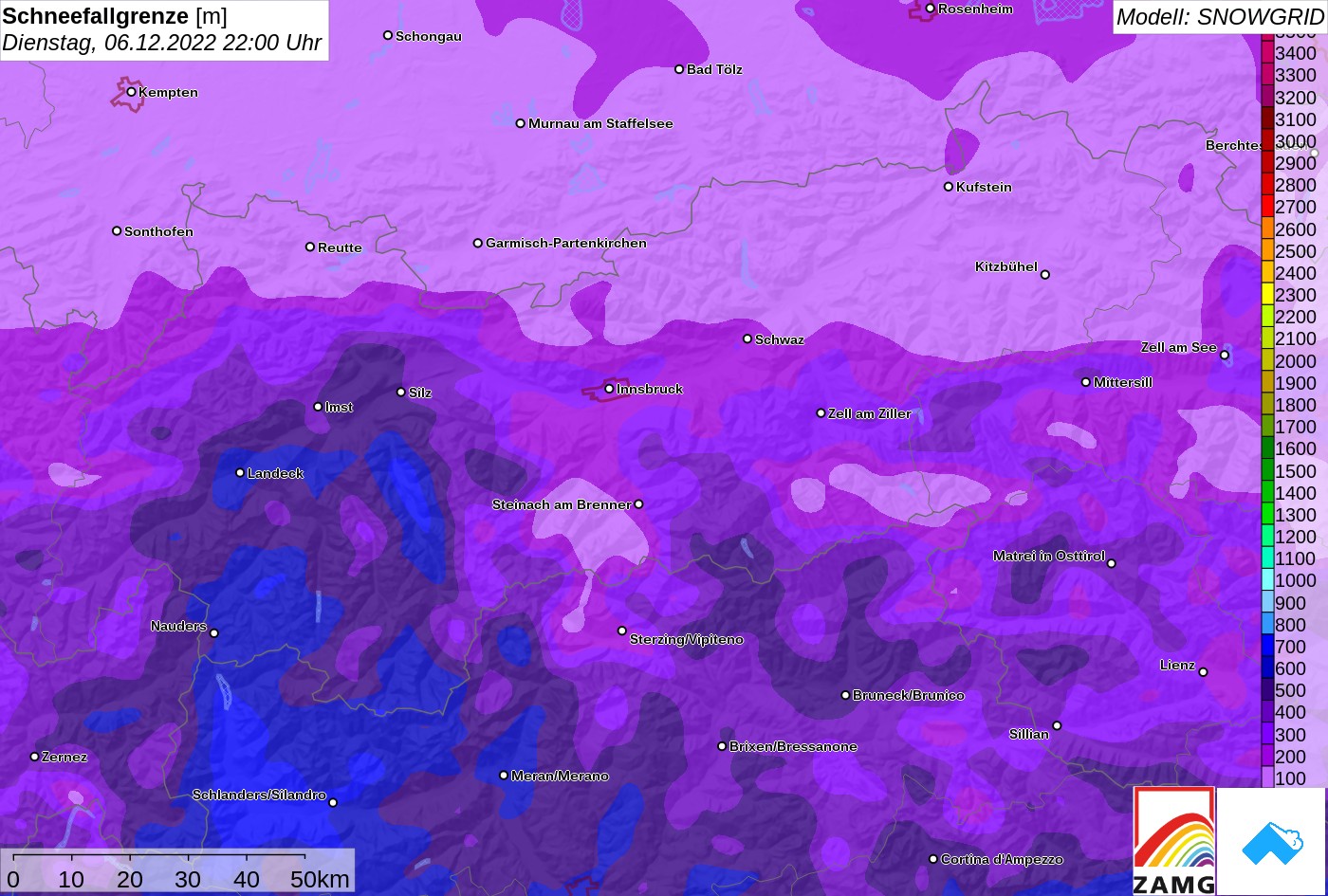Click the Nauders marker dot

point(214,633)
